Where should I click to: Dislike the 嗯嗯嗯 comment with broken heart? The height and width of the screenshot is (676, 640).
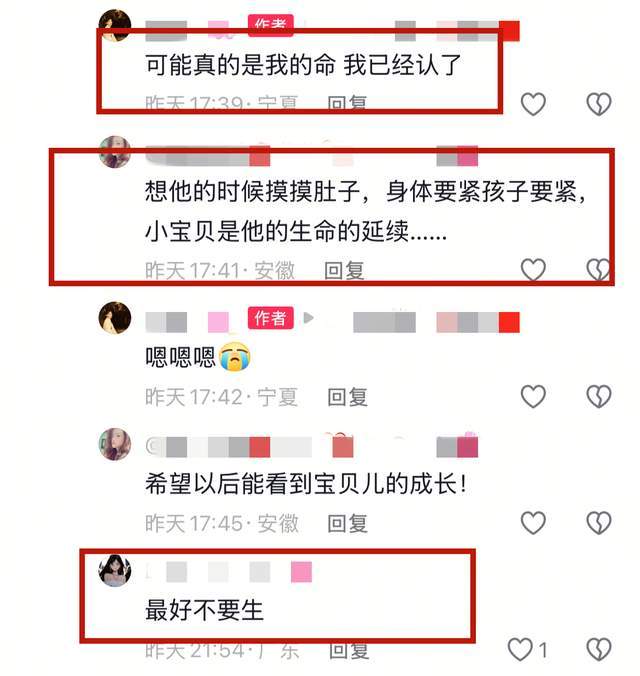click(599, 396)
